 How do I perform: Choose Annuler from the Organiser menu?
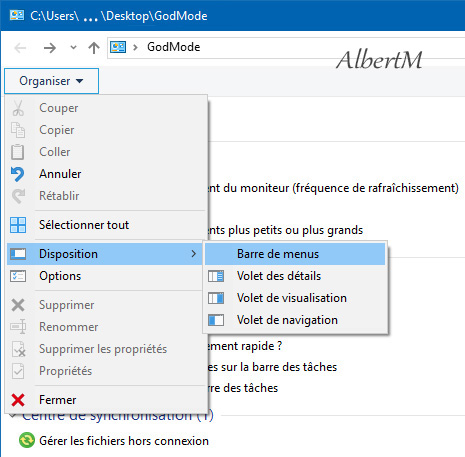[105, 174]
